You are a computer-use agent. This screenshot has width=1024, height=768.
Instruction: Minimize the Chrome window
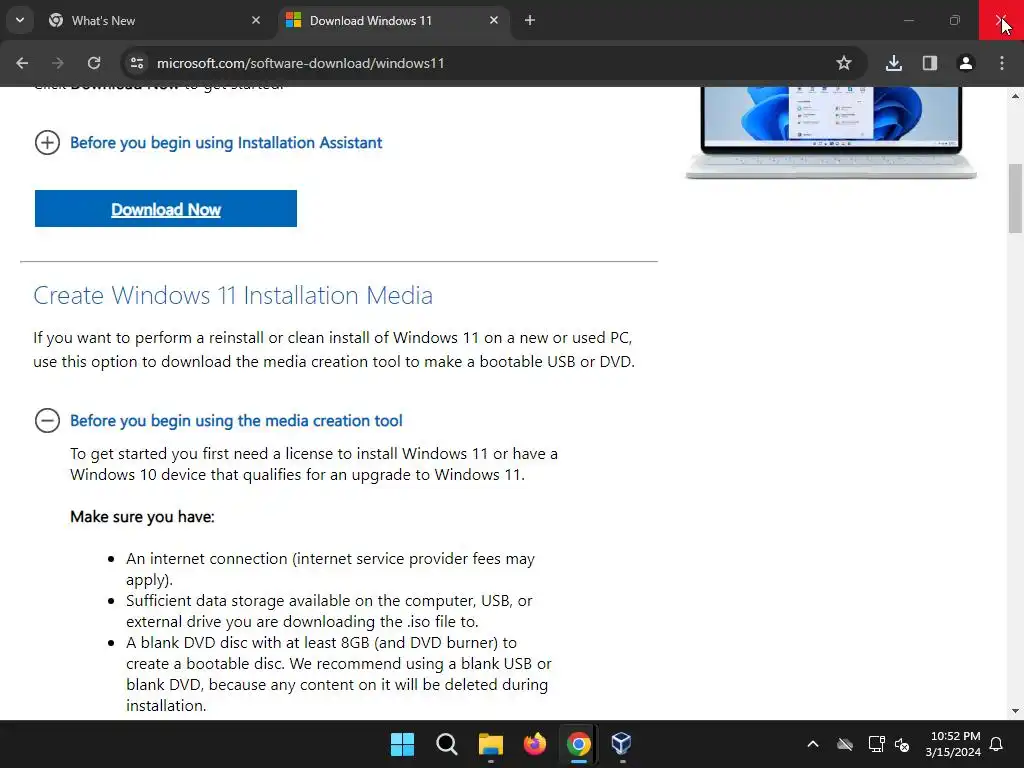908,20
